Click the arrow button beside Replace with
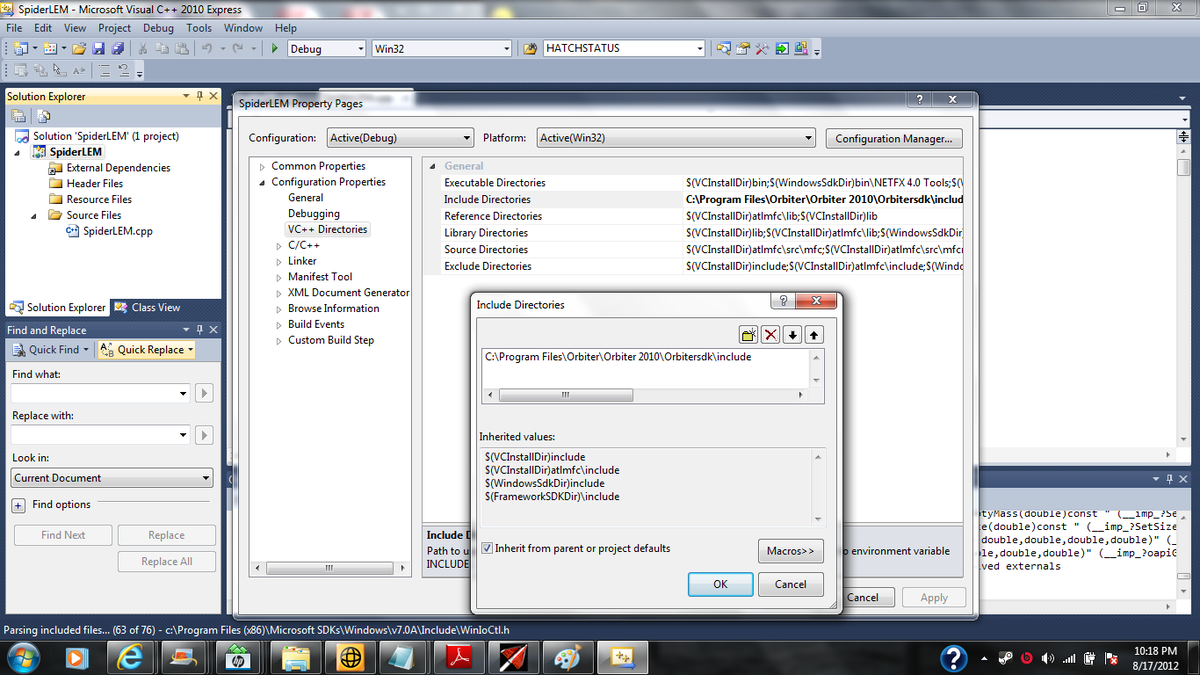The height and width of the screenshot is (675, 1200). (205, 435)
